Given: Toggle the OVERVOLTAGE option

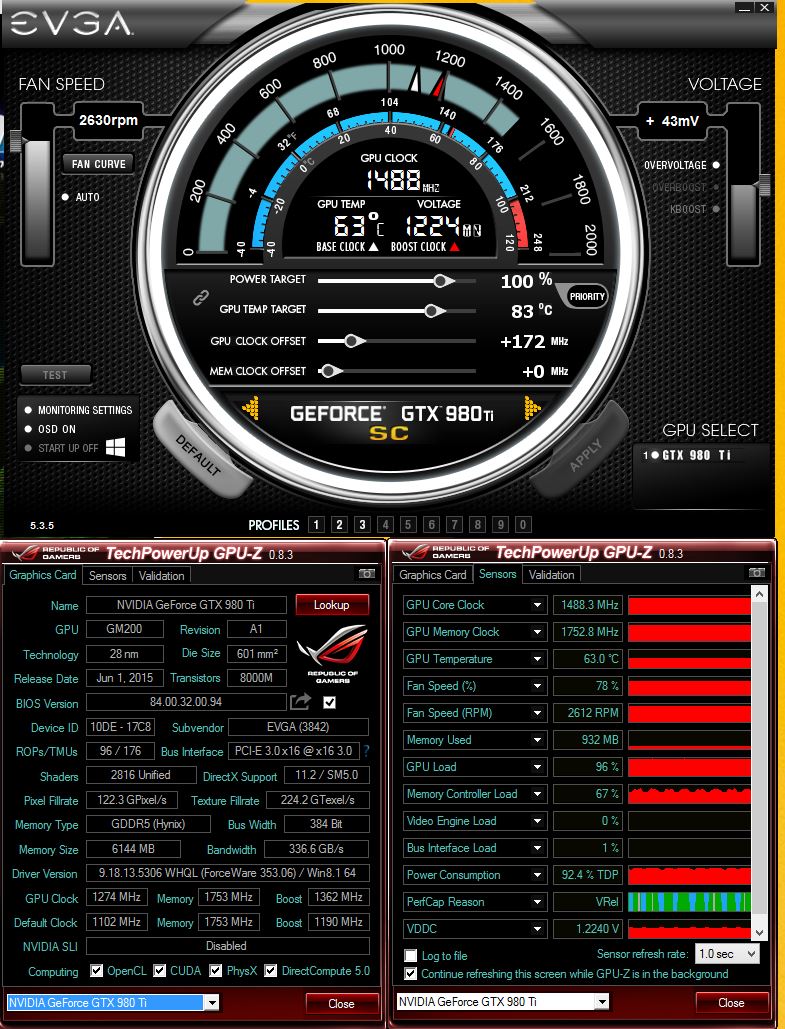Looking at the screenshot, I should 716,165.
